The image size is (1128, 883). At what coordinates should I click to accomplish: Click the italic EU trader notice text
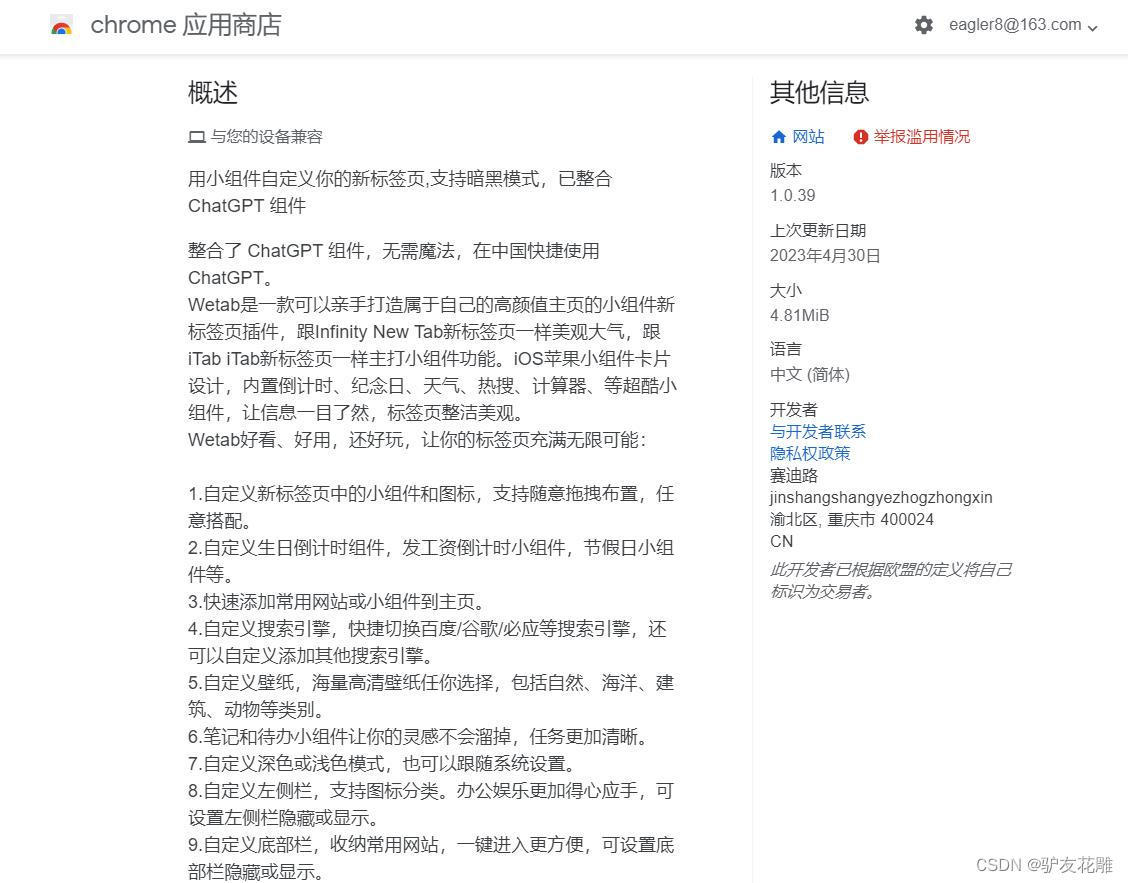click(x=891, y=581)
